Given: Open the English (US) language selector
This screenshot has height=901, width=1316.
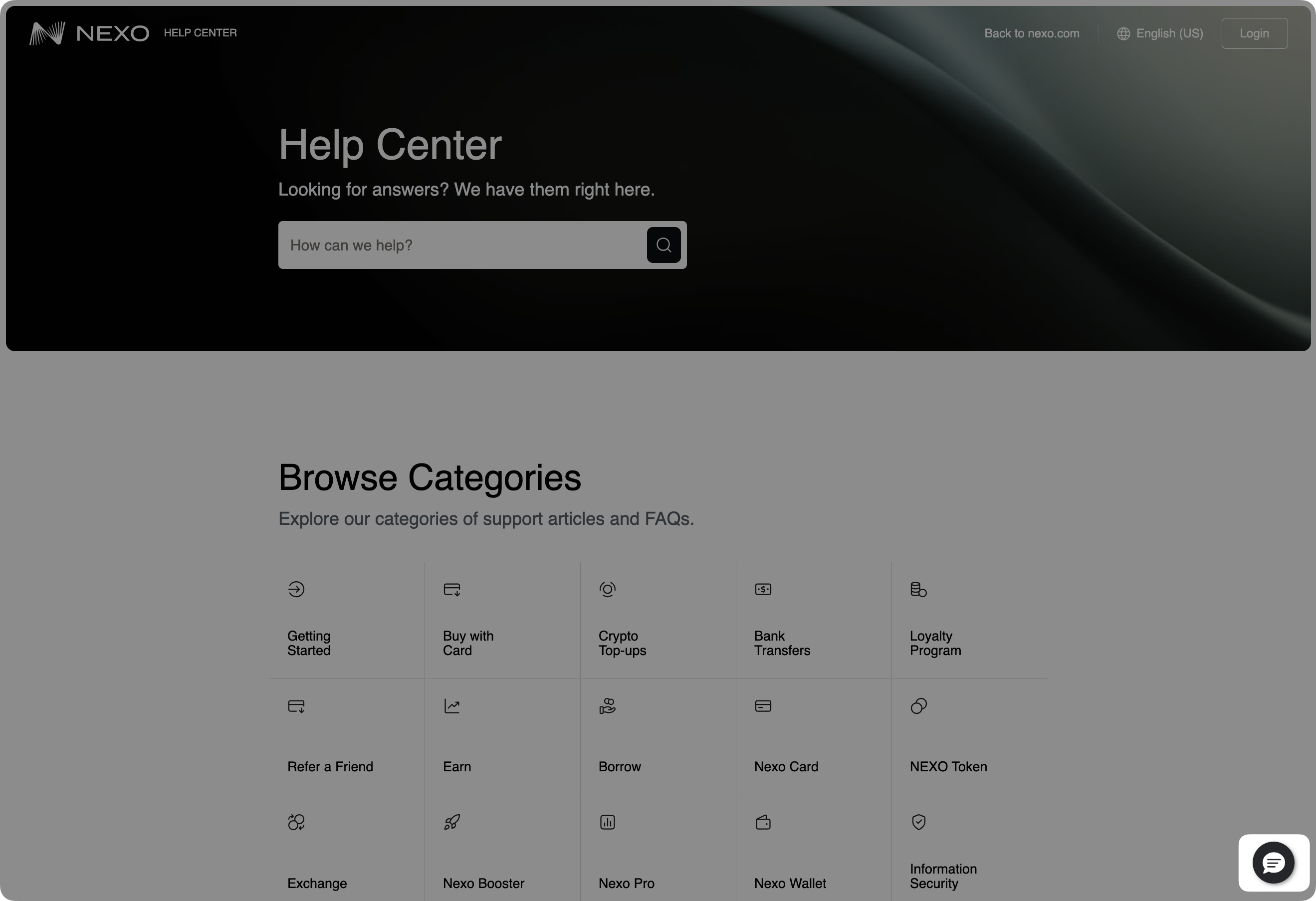Looking at the screenshot, I should 1170,33.
